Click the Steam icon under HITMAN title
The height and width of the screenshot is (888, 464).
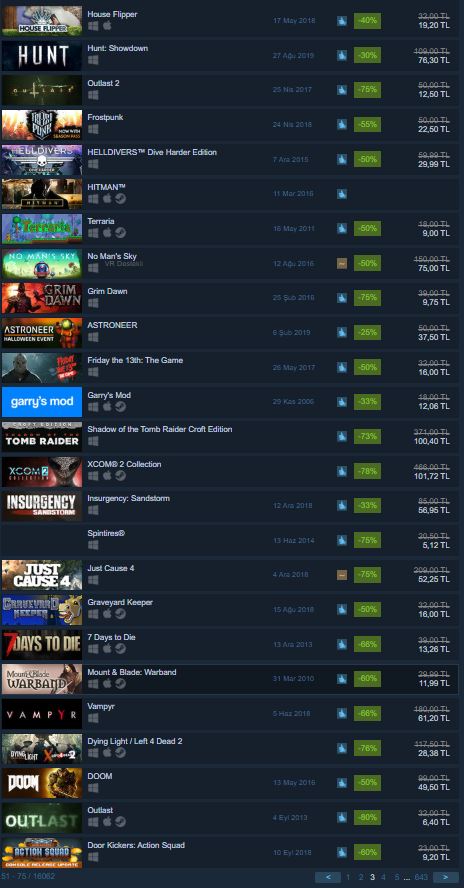[x=121, y=198]
